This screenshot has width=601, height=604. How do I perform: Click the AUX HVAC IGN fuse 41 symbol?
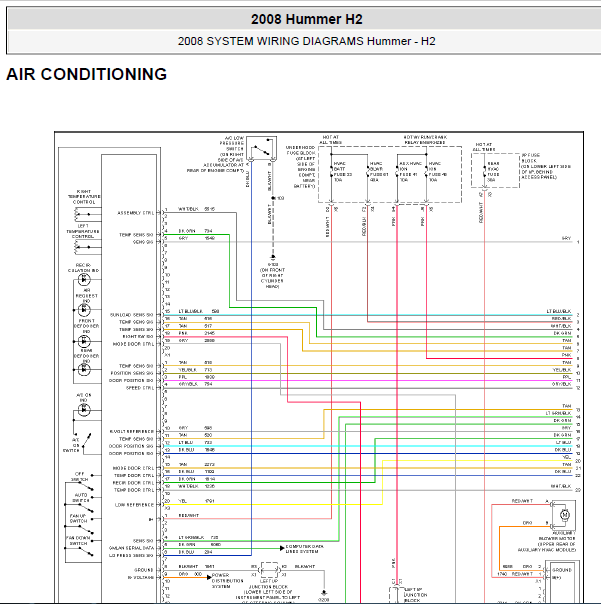(397, 171)
